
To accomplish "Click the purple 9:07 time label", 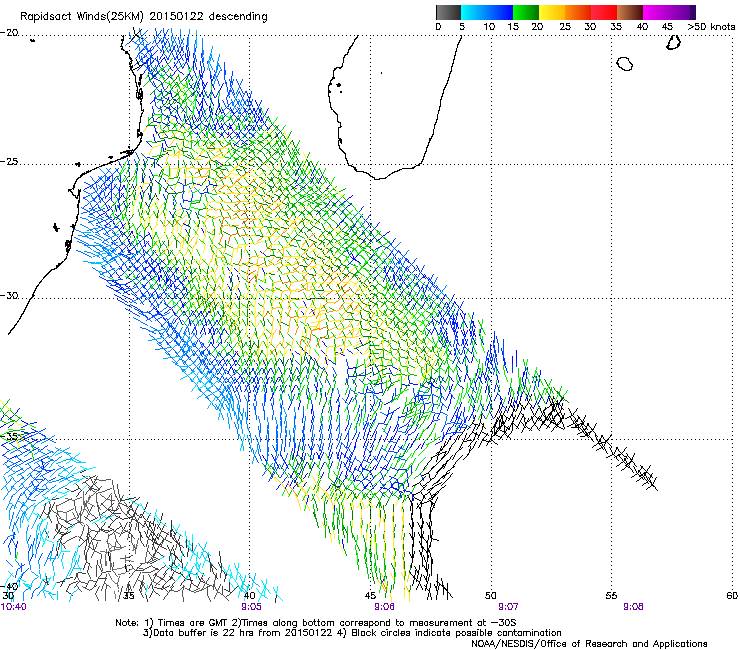I will [x=508, y=607].
